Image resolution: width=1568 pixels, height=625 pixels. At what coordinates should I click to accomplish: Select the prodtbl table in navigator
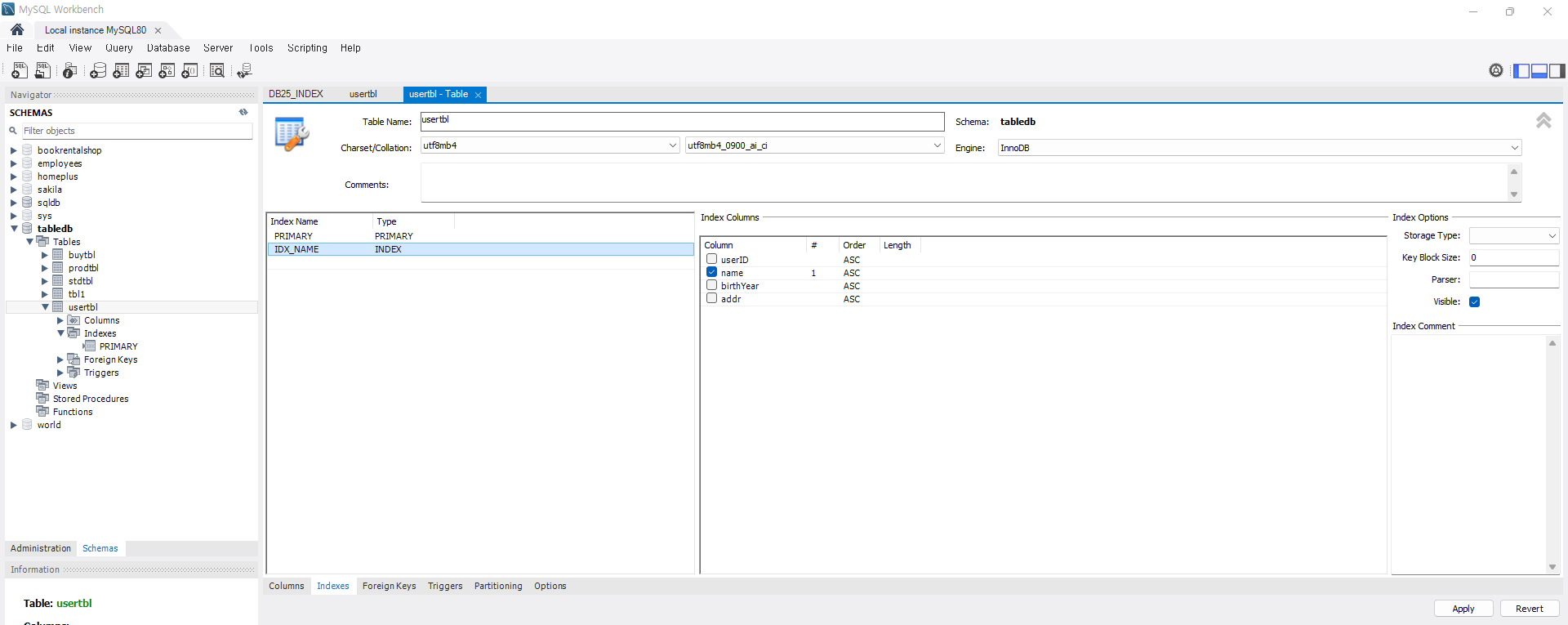click(x=83, y=268)
